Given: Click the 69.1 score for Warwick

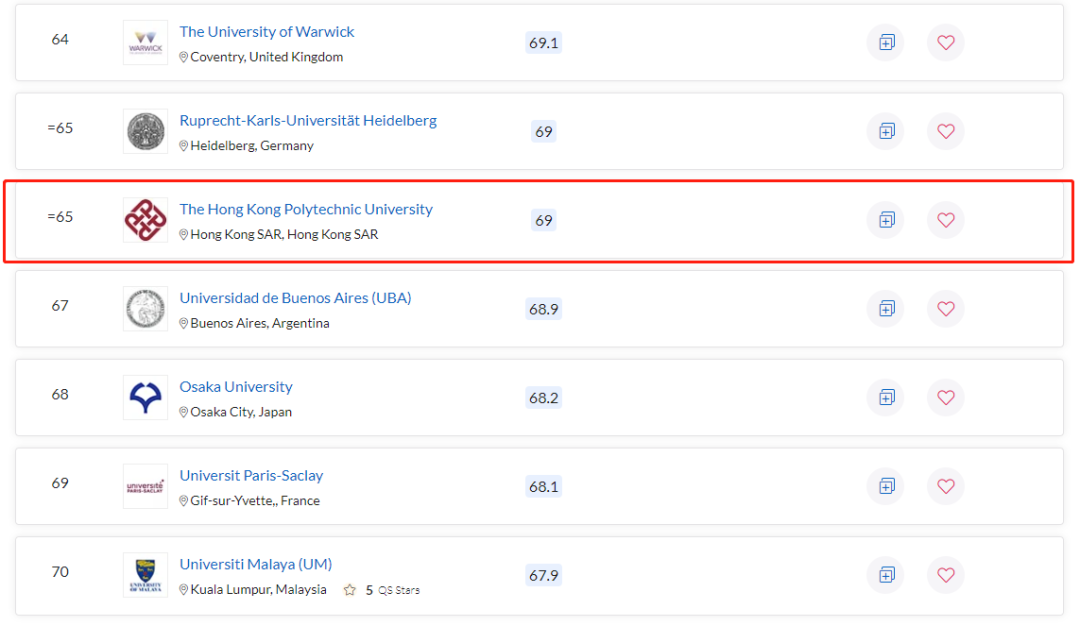Looking at the screenshot, I should click(543, 43).
